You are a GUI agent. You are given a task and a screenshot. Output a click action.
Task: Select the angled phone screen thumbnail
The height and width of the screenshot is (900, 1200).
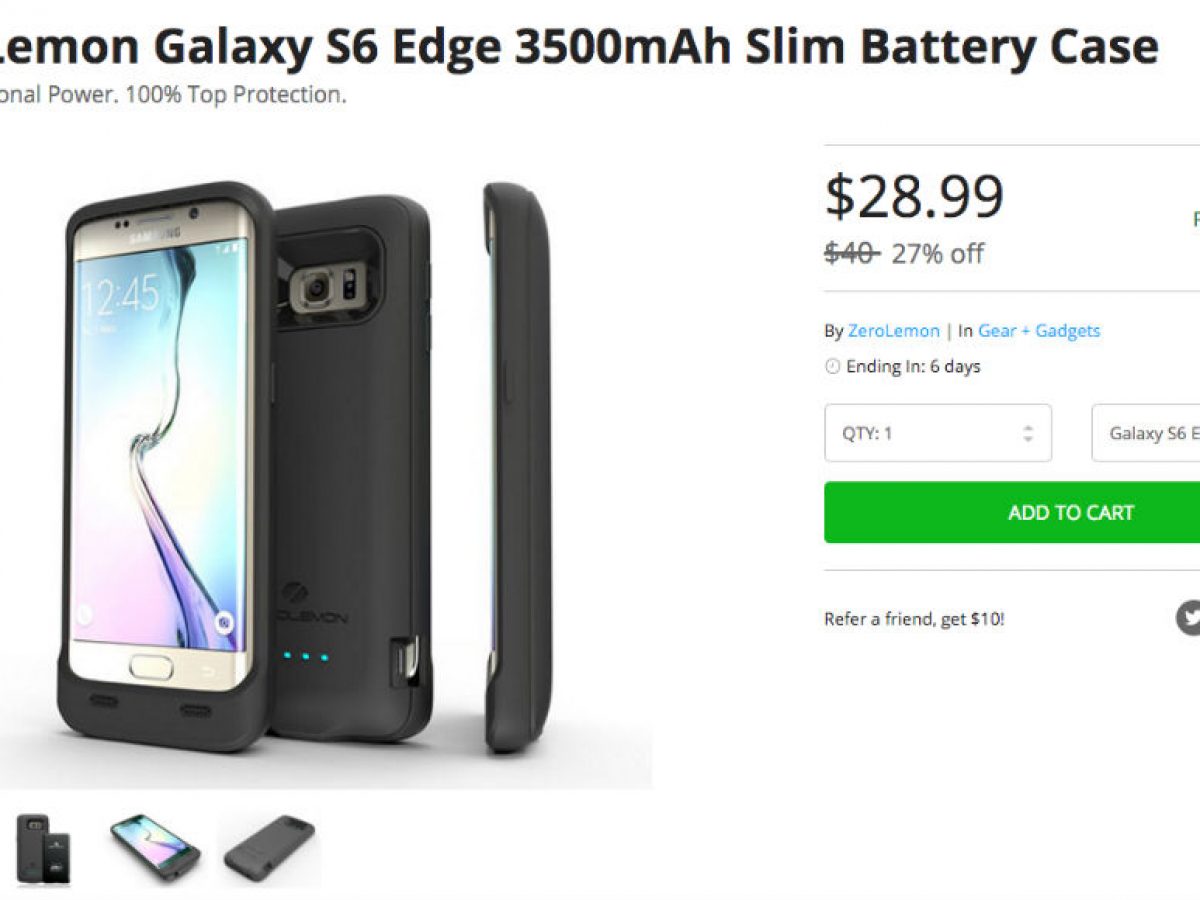[155, 849]
